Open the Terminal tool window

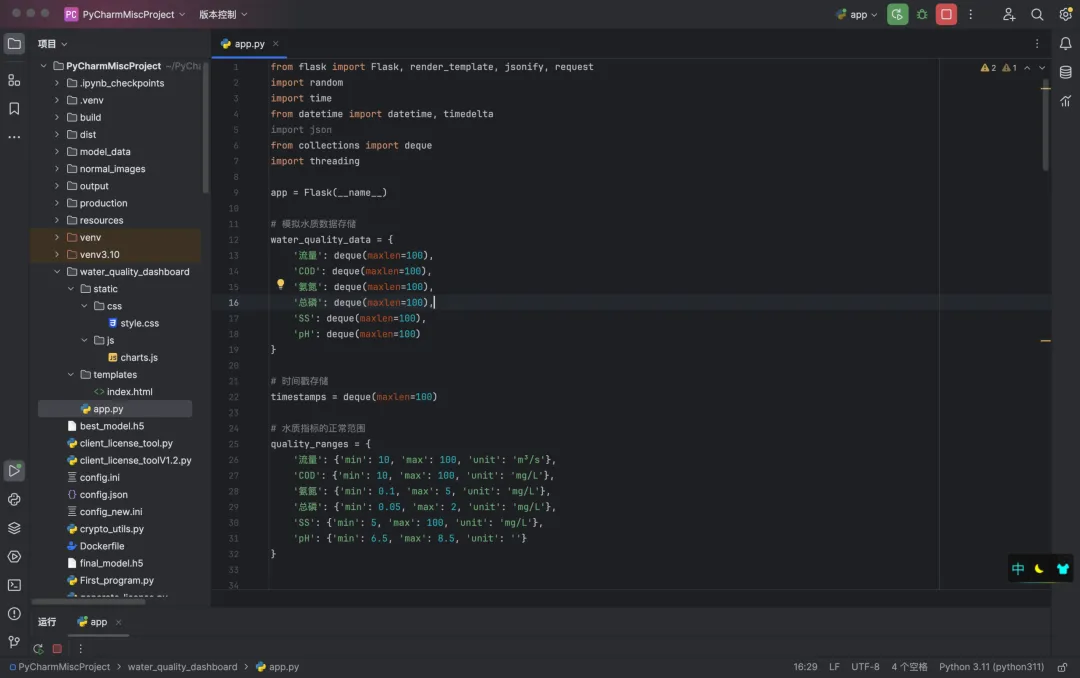click(x=14, y=585)
